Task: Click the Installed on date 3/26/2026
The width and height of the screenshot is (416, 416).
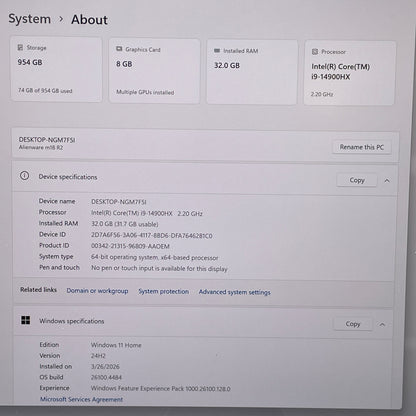Action: tap(105, 366)
